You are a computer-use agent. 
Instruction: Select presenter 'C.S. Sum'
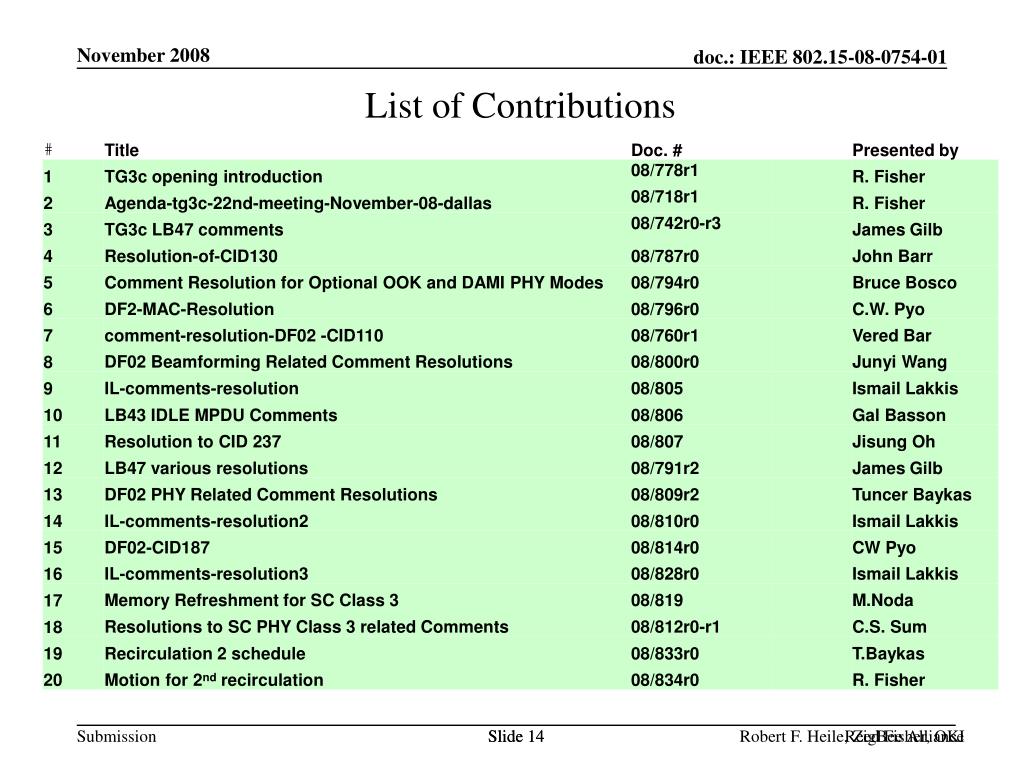(889, 627)
